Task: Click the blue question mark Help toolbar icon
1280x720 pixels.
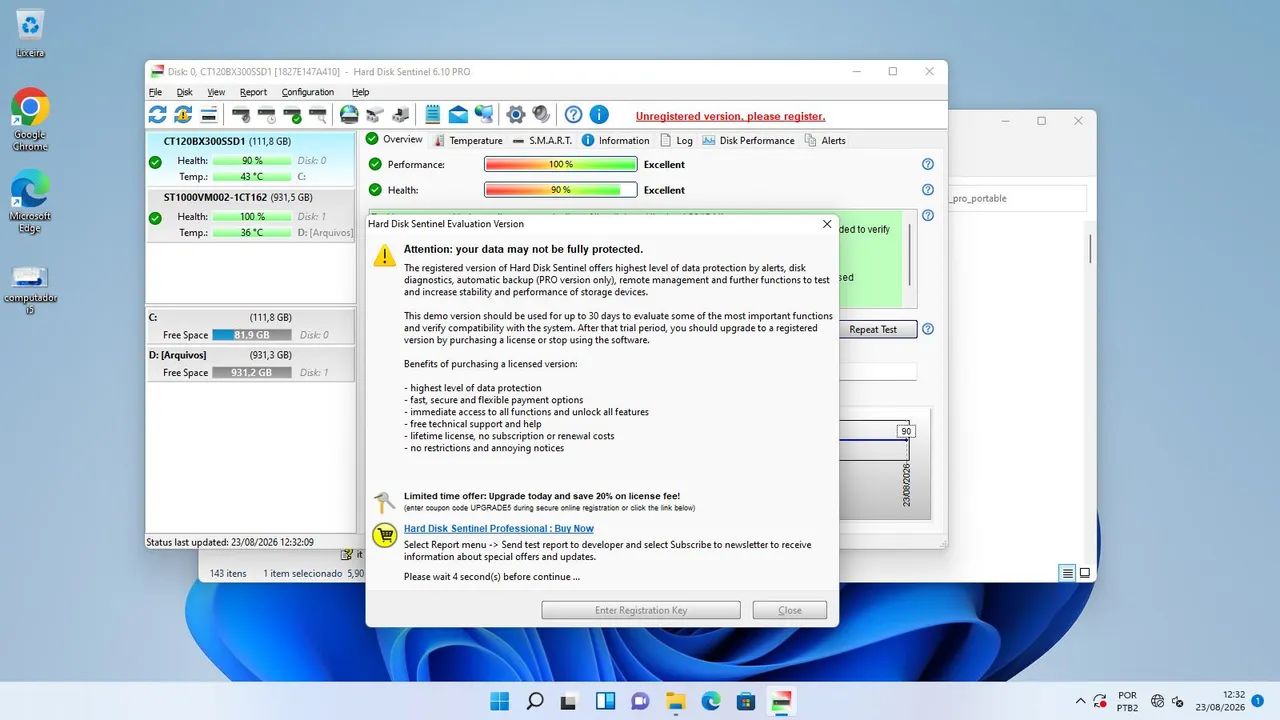Action: (573, 115)
